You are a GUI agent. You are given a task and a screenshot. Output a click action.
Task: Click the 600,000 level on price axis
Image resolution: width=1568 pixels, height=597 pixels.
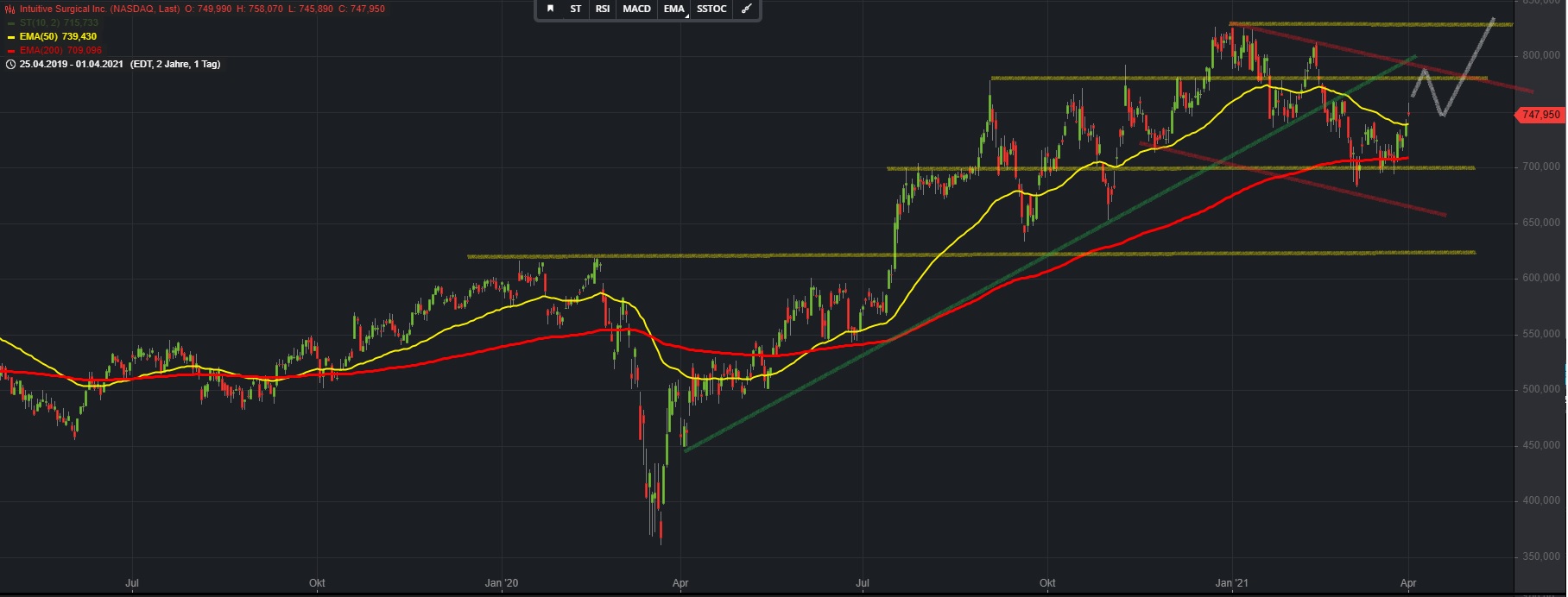point(1540,278)
